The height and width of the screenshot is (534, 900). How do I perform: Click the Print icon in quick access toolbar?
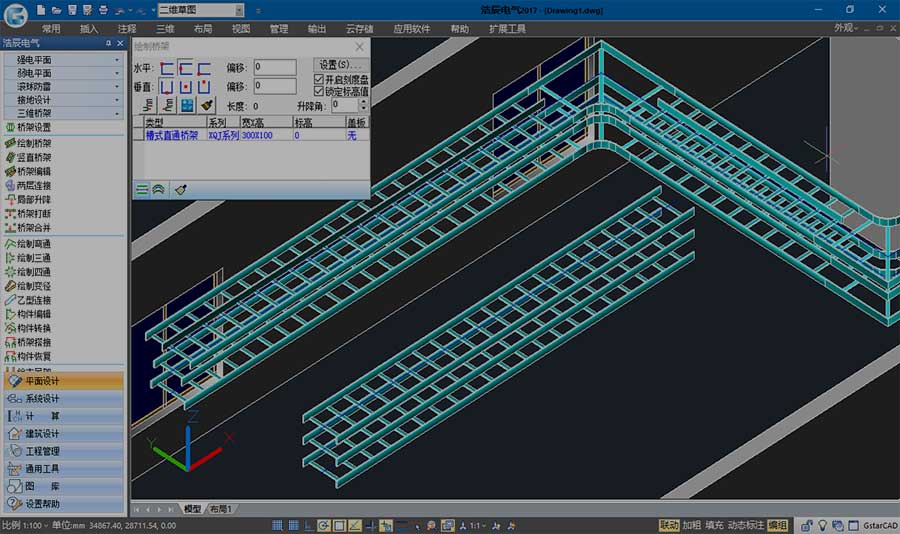pos(103,9)
